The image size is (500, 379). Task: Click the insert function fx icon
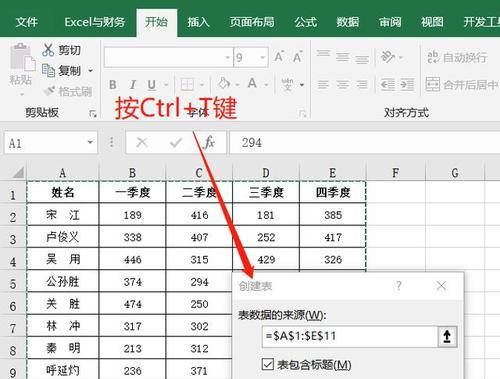click(x=209, y=143)
